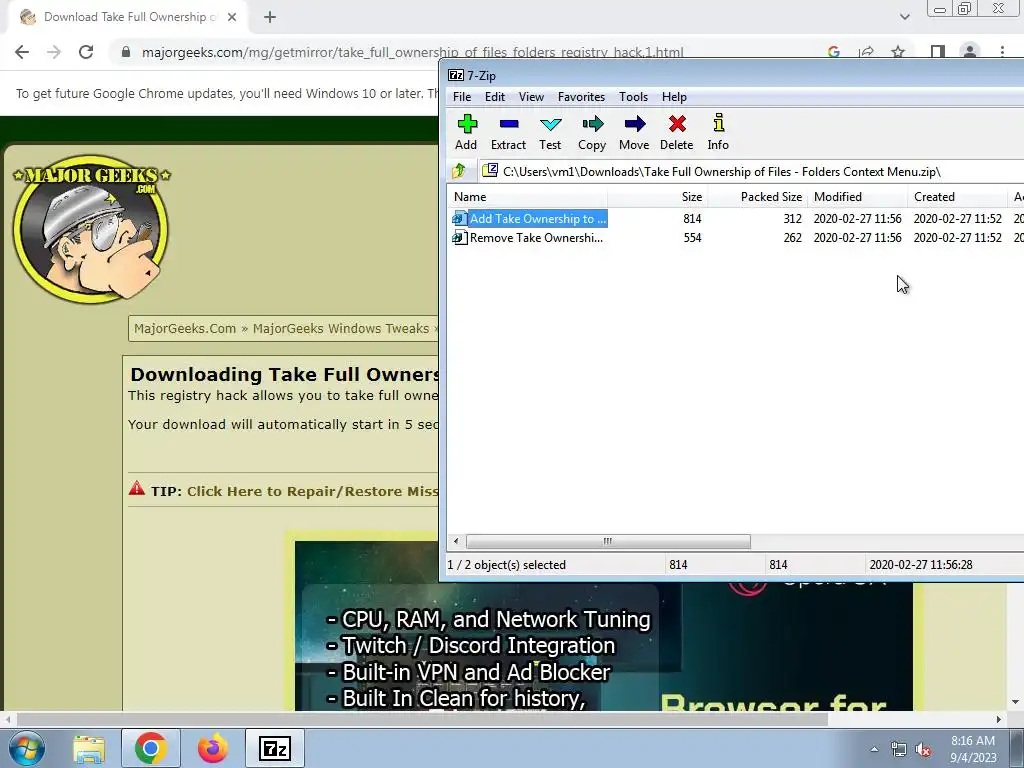Click the MajorGeeks logo image
1024x768 pixels.
(91, 229)
